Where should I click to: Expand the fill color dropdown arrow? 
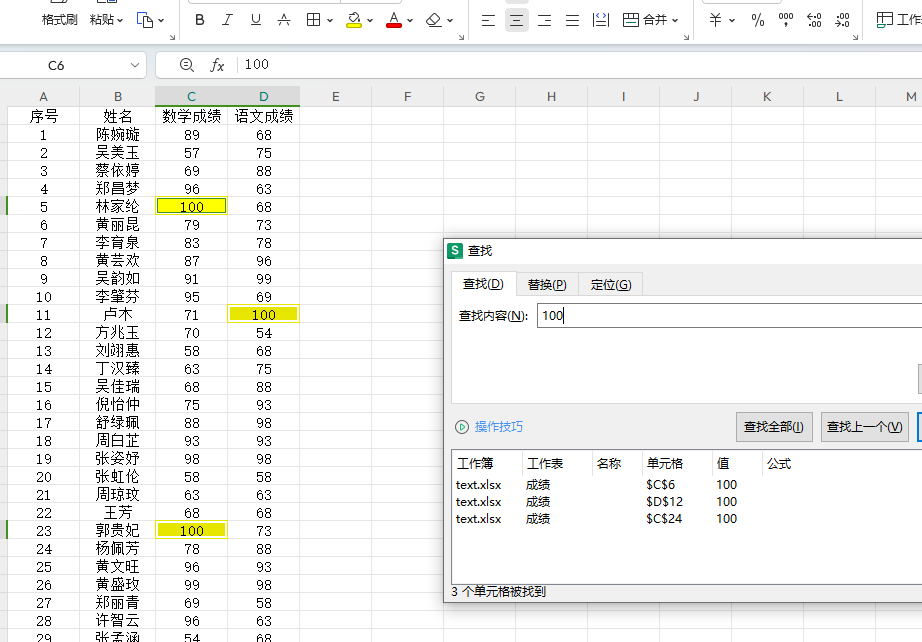coord(370,21)
